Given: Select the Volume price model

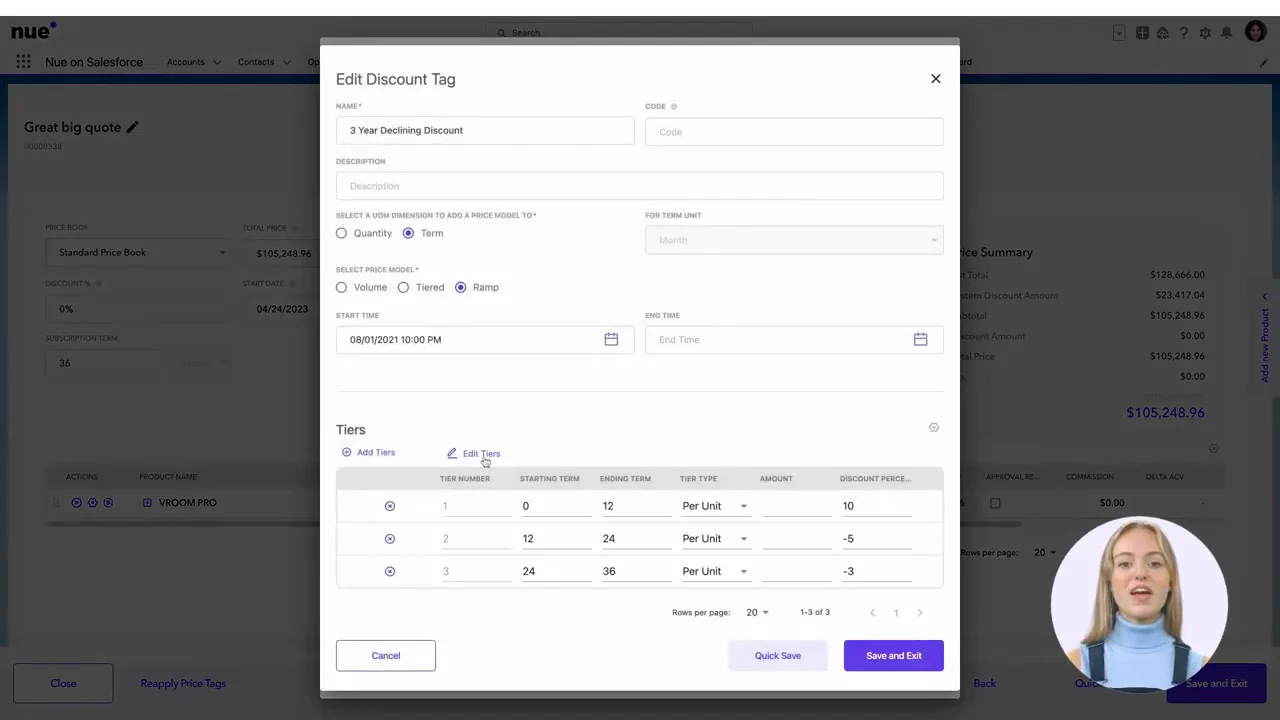Looking at the screenshot, I should 342,288.
